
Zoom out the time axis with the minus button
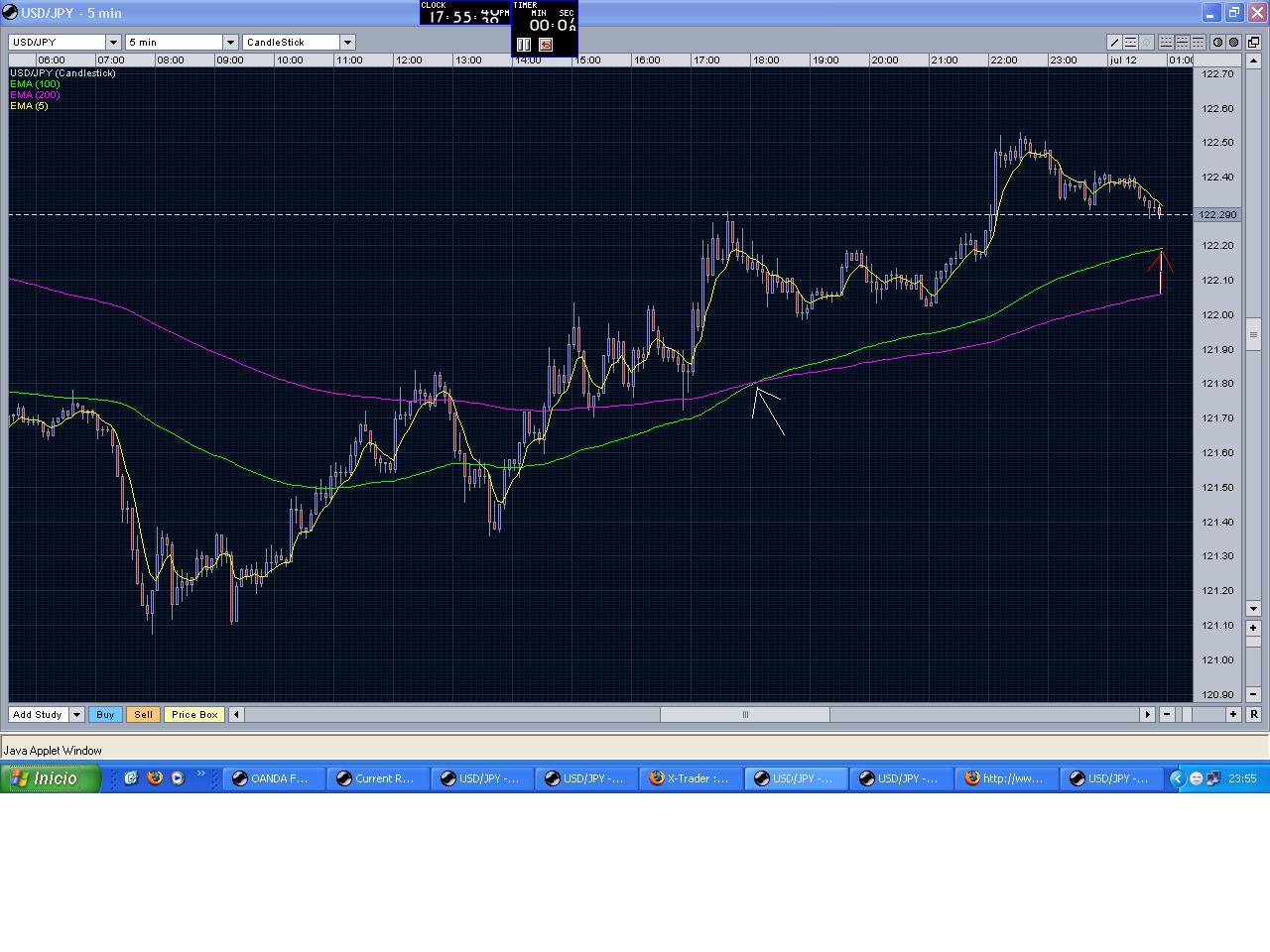click(1167, 714)
